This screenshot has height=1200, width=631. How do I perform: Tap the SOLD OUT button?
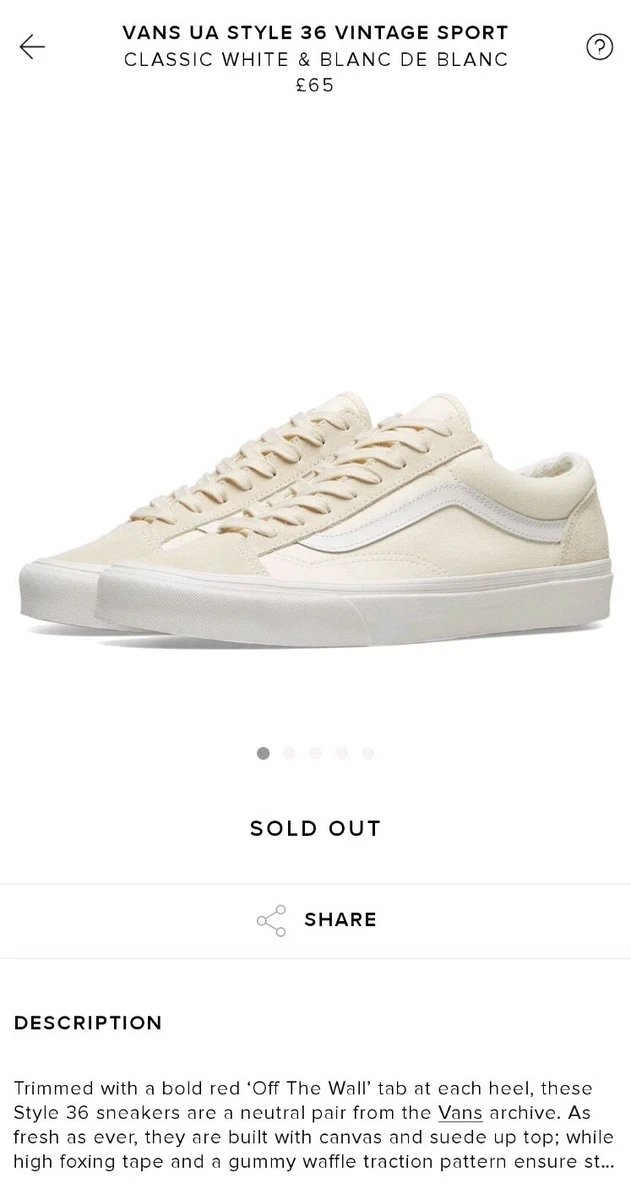(315, 828)
